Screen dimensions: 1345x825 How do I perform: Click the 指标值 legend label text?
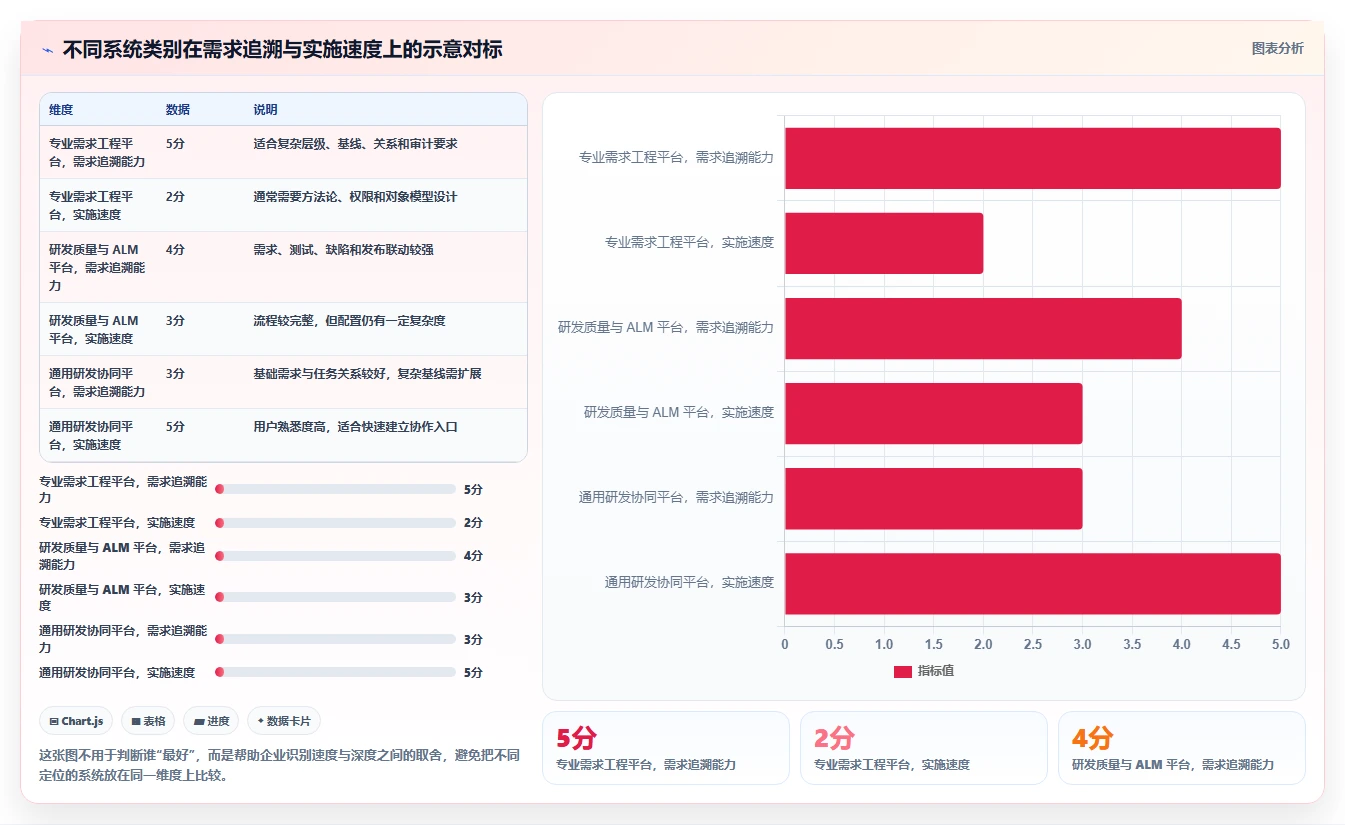coord(936,671)
